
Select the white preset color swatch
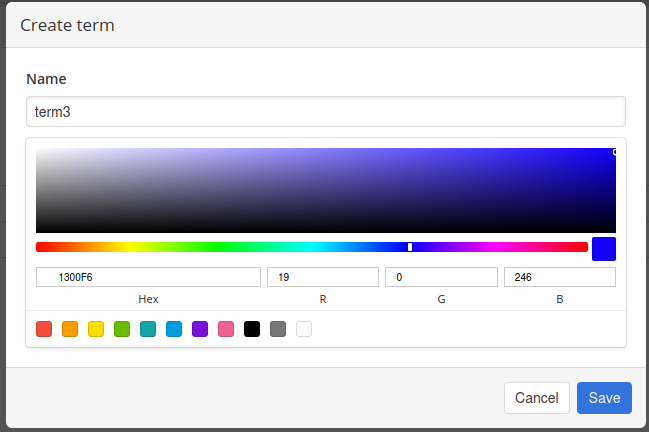(x=304, y=329)
